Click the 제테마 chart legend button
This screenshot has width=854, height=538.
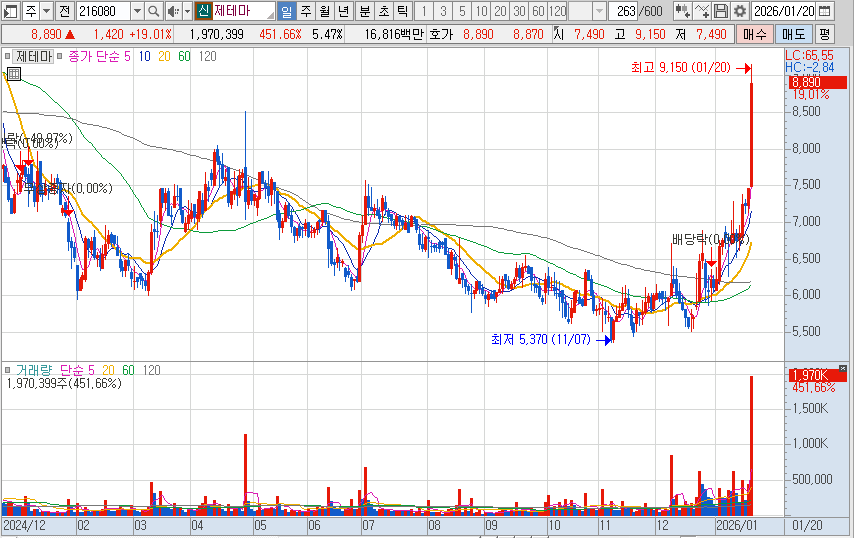pyautogui.click(x=34, y=56)
